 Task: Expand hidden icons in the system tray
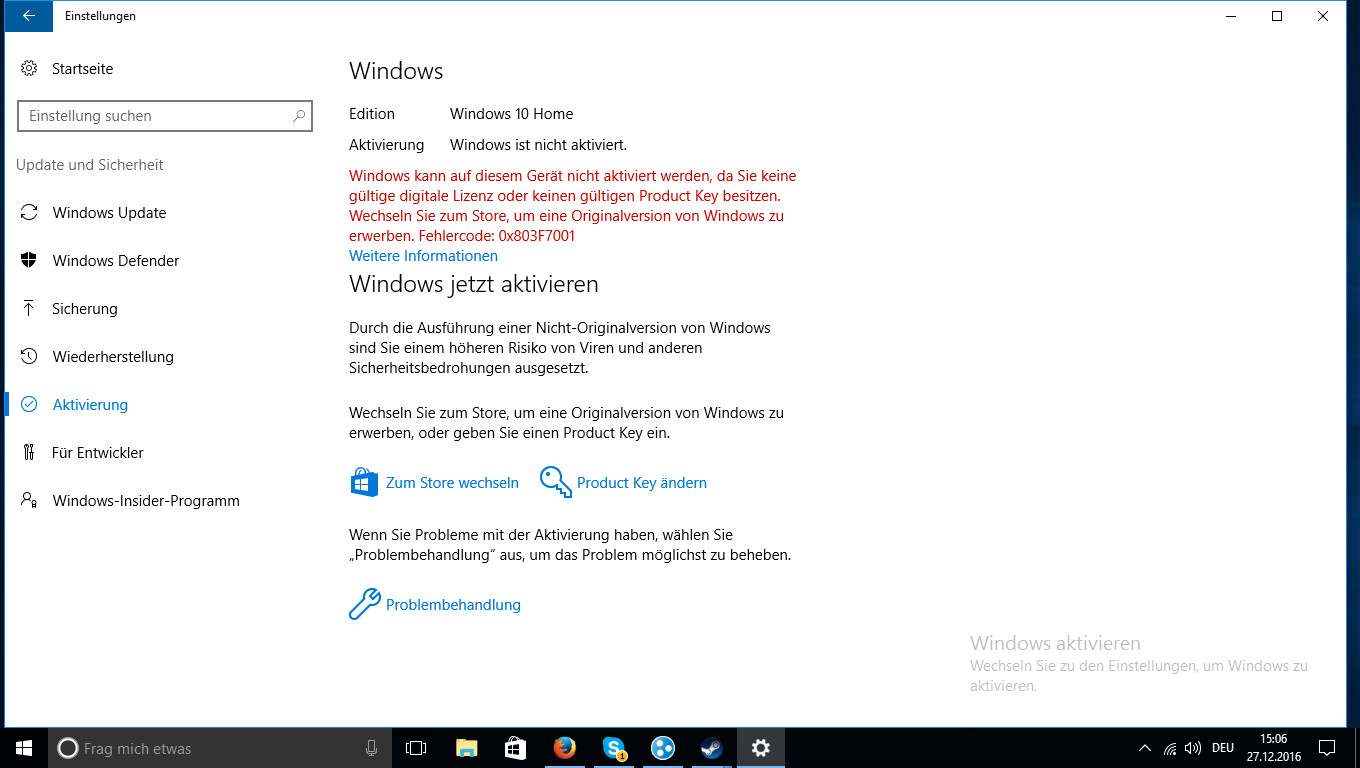point(1144,747)
